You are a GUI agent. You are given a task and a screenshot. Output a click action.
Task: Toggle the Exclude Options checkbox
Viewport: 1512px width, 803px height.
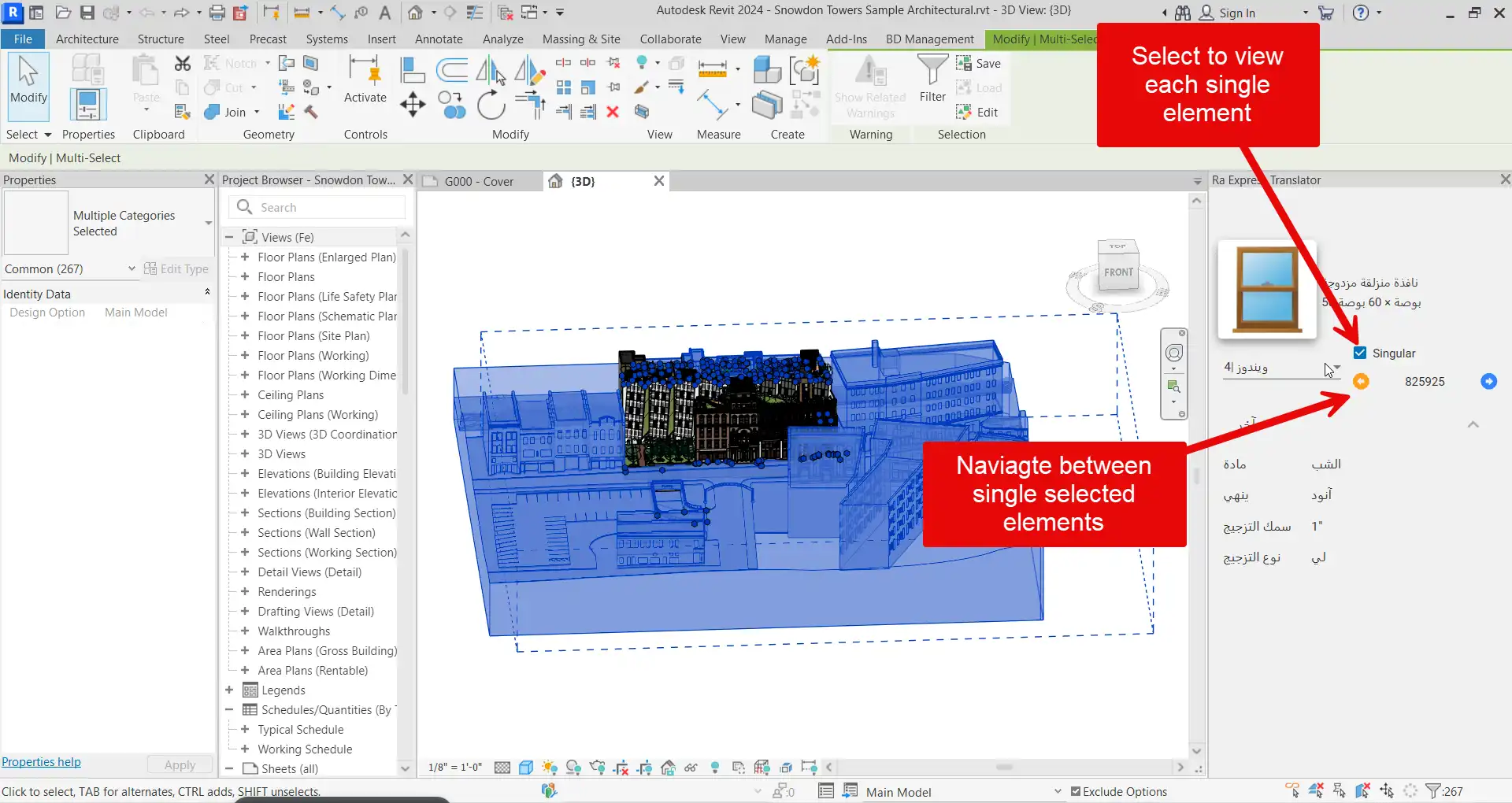coord(1076,791)
